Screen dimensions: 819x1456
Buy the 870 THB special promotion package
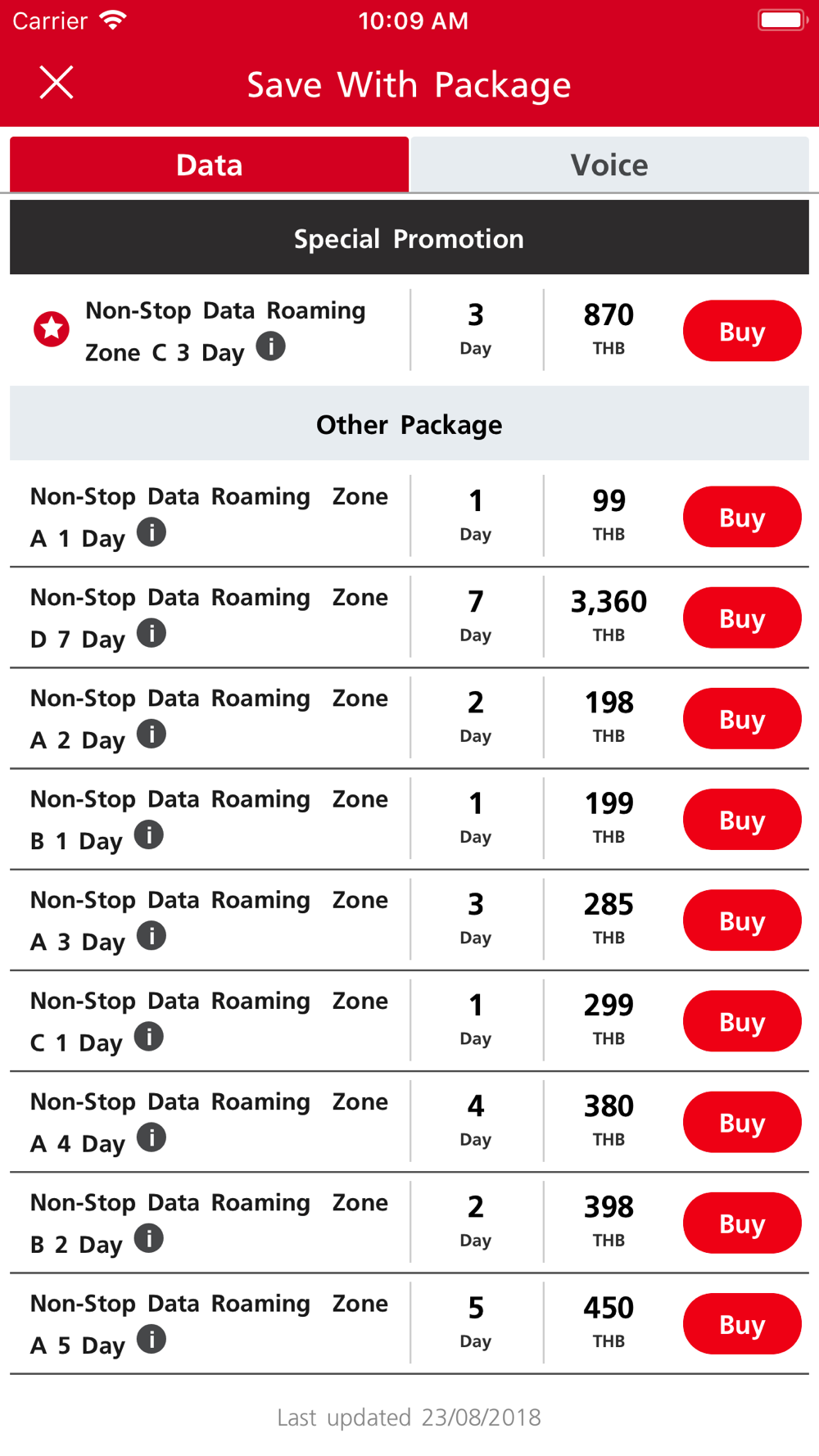(x=741, y=331)
